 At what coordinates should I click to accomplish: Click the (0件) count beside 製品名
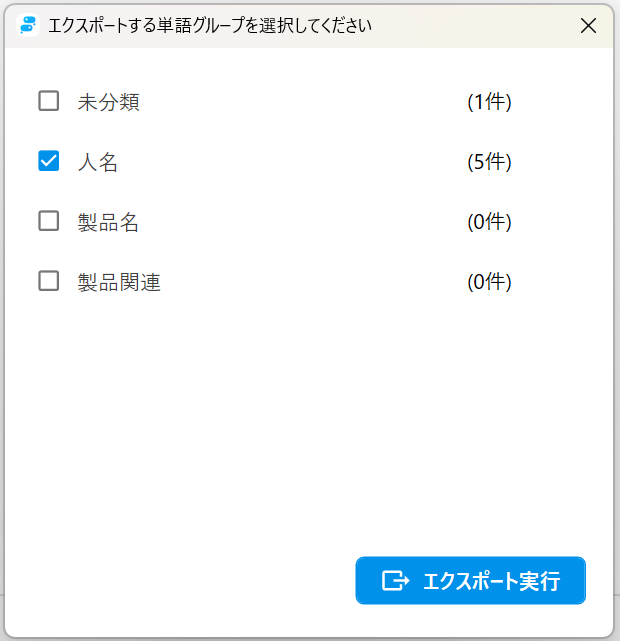coord(489,222)
